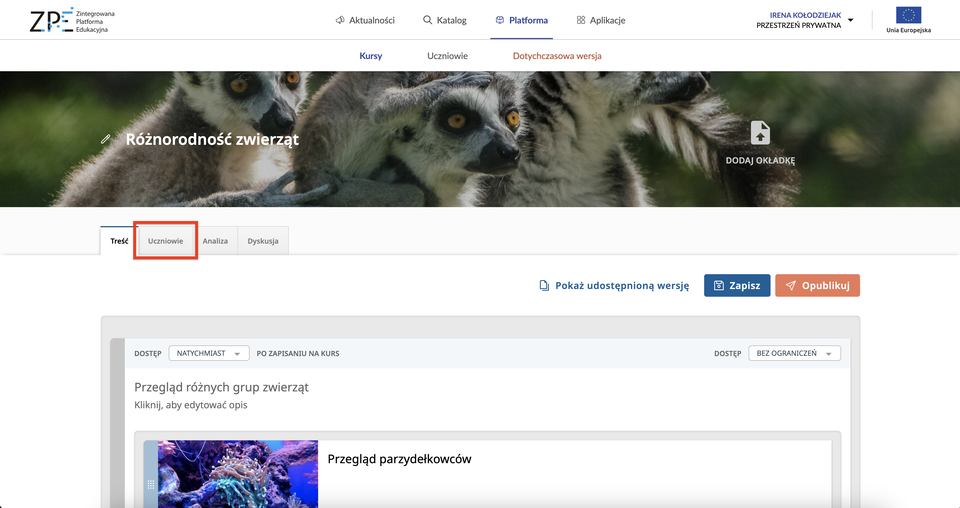
Task: Switch to the Analiza tab
Action: [215, 241]
